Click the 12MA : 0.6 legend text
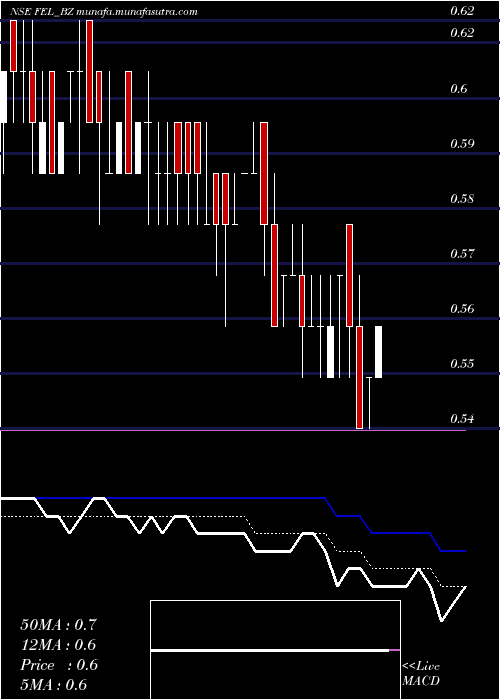Image resolution: width=500 pixels, height=700 pixels. tap(58, 645)
